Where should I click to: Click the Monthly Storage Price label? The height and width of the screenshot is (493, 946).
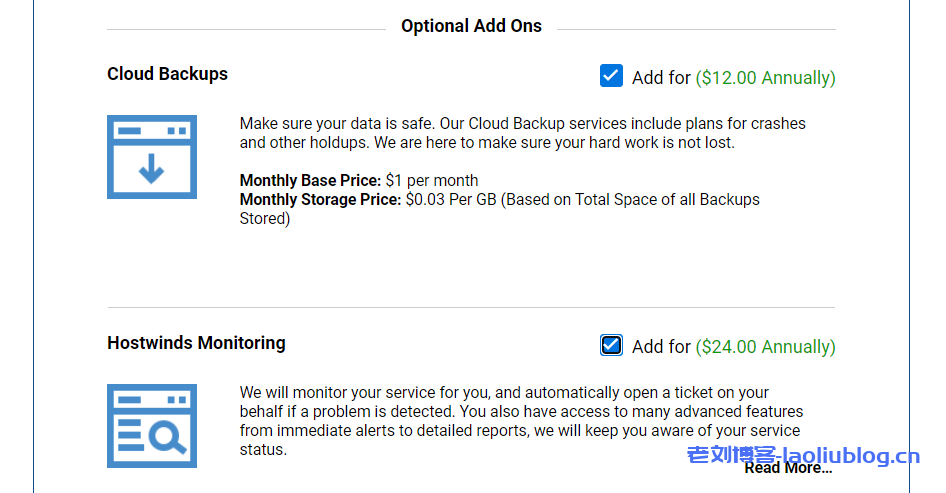pos(321,200)
